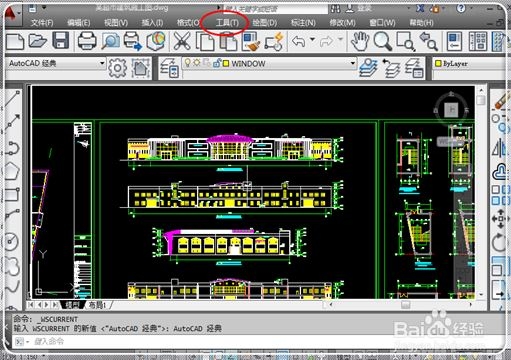Select the Rectangle tool
The height and width of the screenshot is (360, 511).
pyautogui.click(x=12, y=194)
